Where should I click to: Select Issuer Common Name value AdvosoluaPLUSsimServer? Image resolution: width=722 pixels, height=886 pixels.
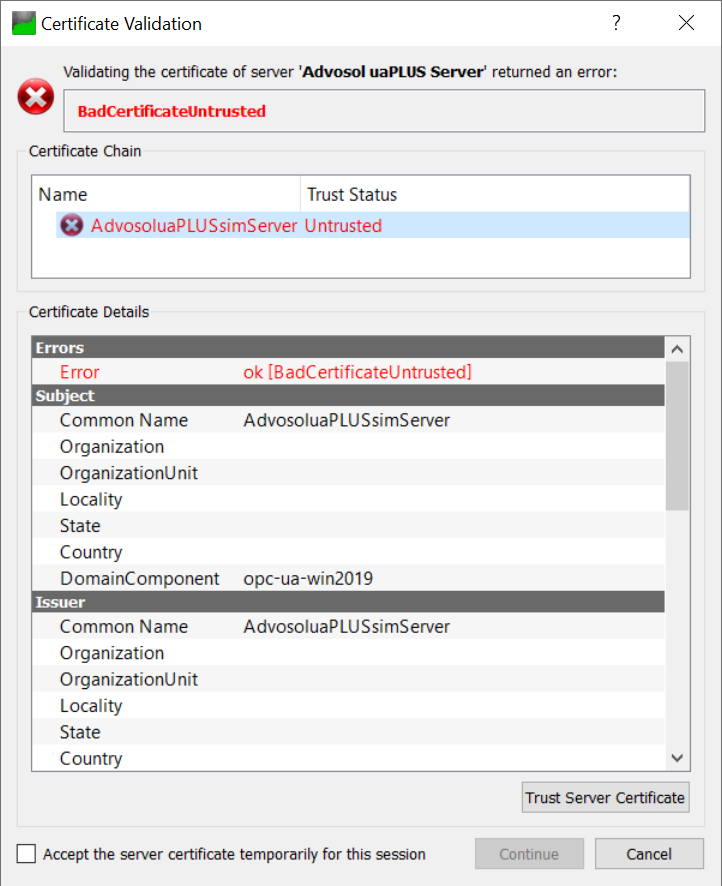pos(346,626)
